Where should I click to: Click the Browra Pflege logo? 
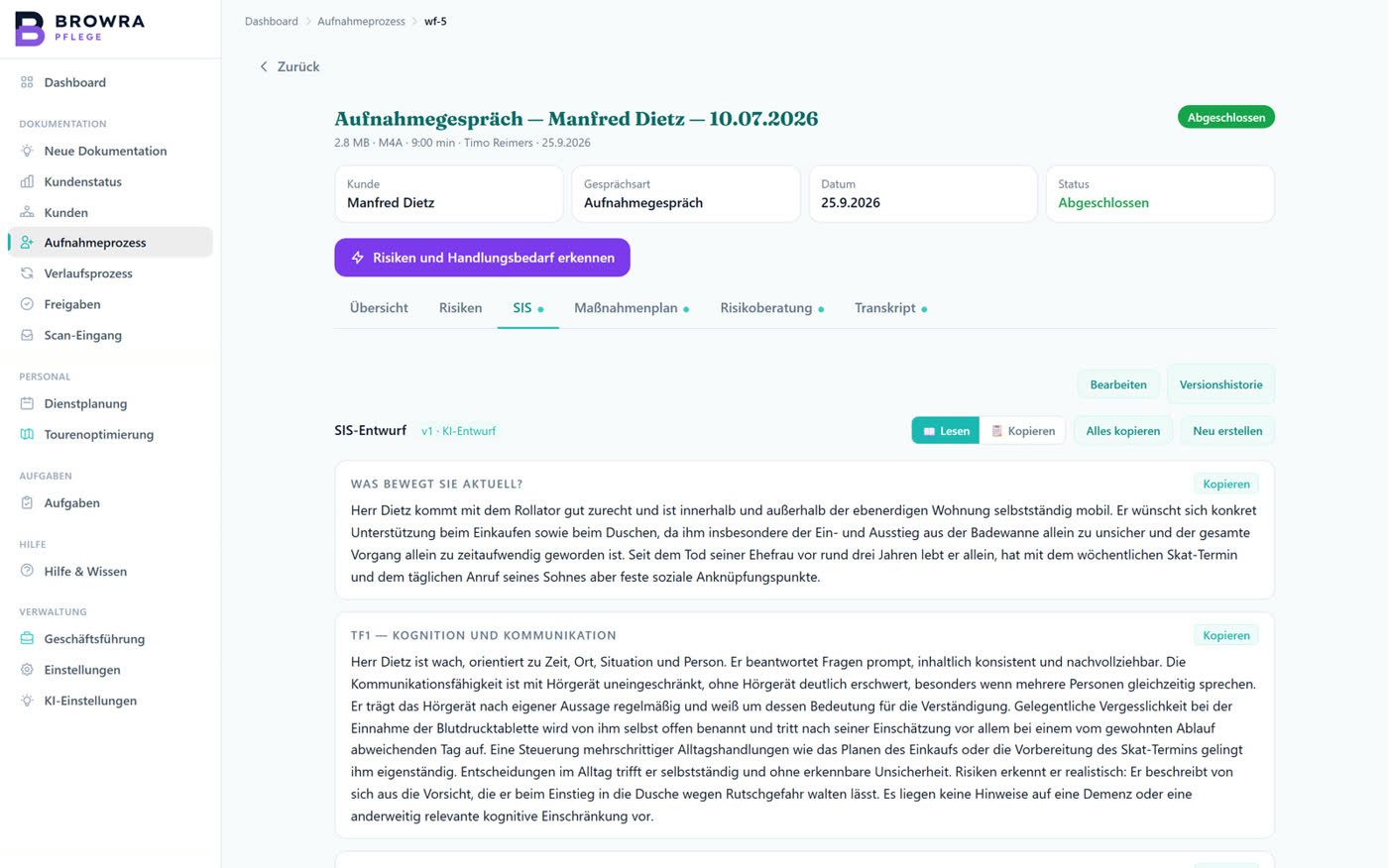point(80,29)
